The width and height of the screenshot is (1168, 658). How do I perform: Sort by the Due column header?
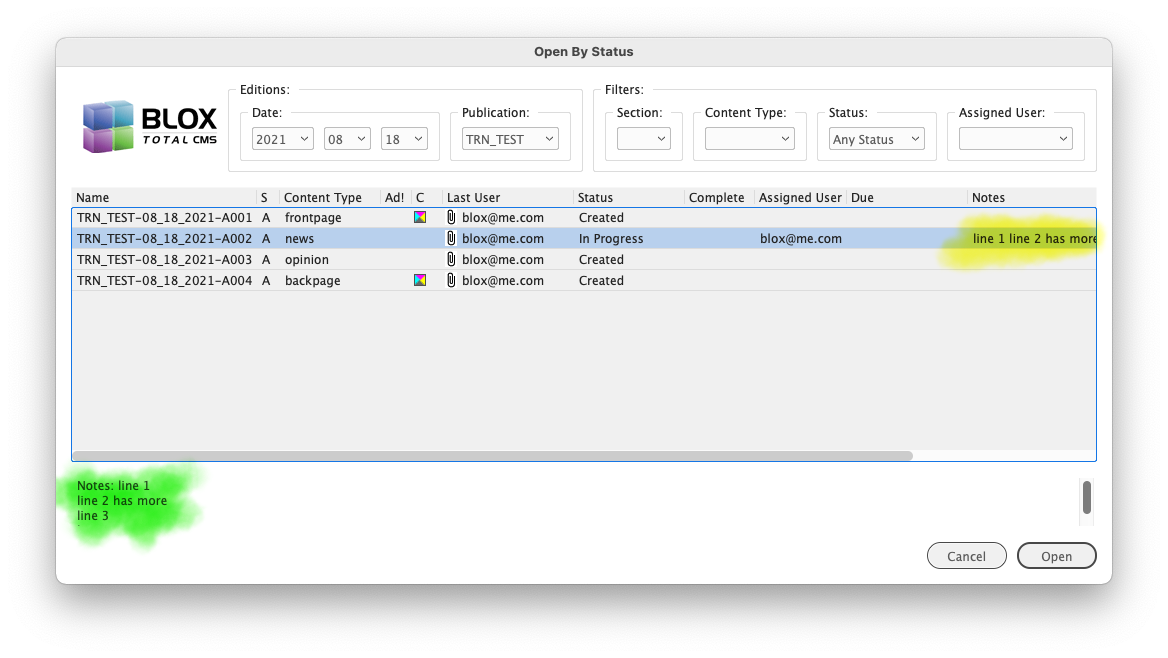click(x=907, y=197)
